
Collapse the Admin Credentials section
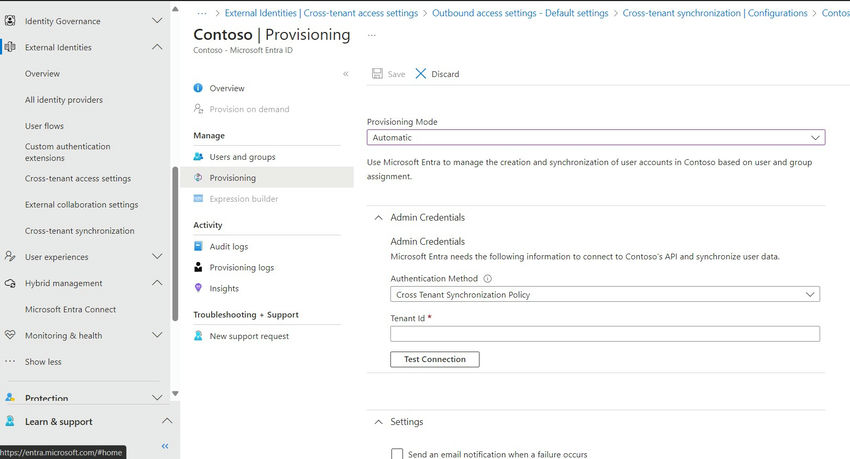(x=378, y=217)
